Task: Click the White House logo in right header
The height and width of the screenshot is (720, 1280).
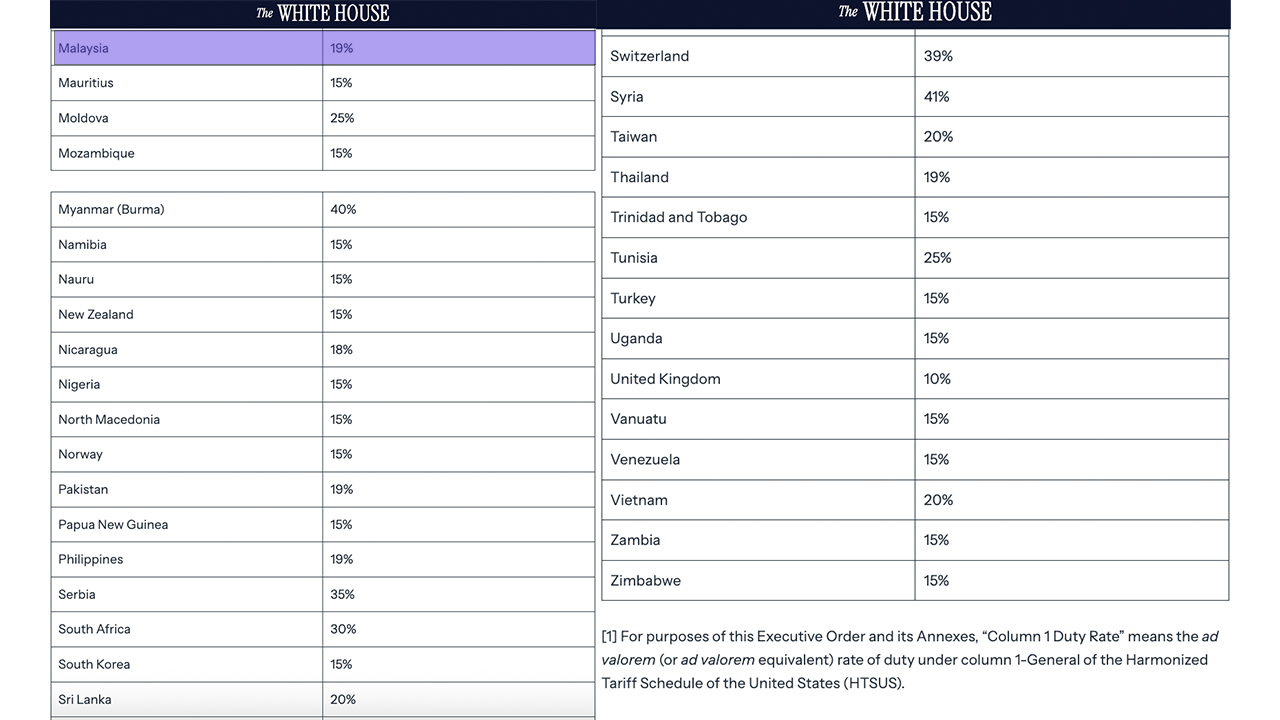Action: pos(915,12)
